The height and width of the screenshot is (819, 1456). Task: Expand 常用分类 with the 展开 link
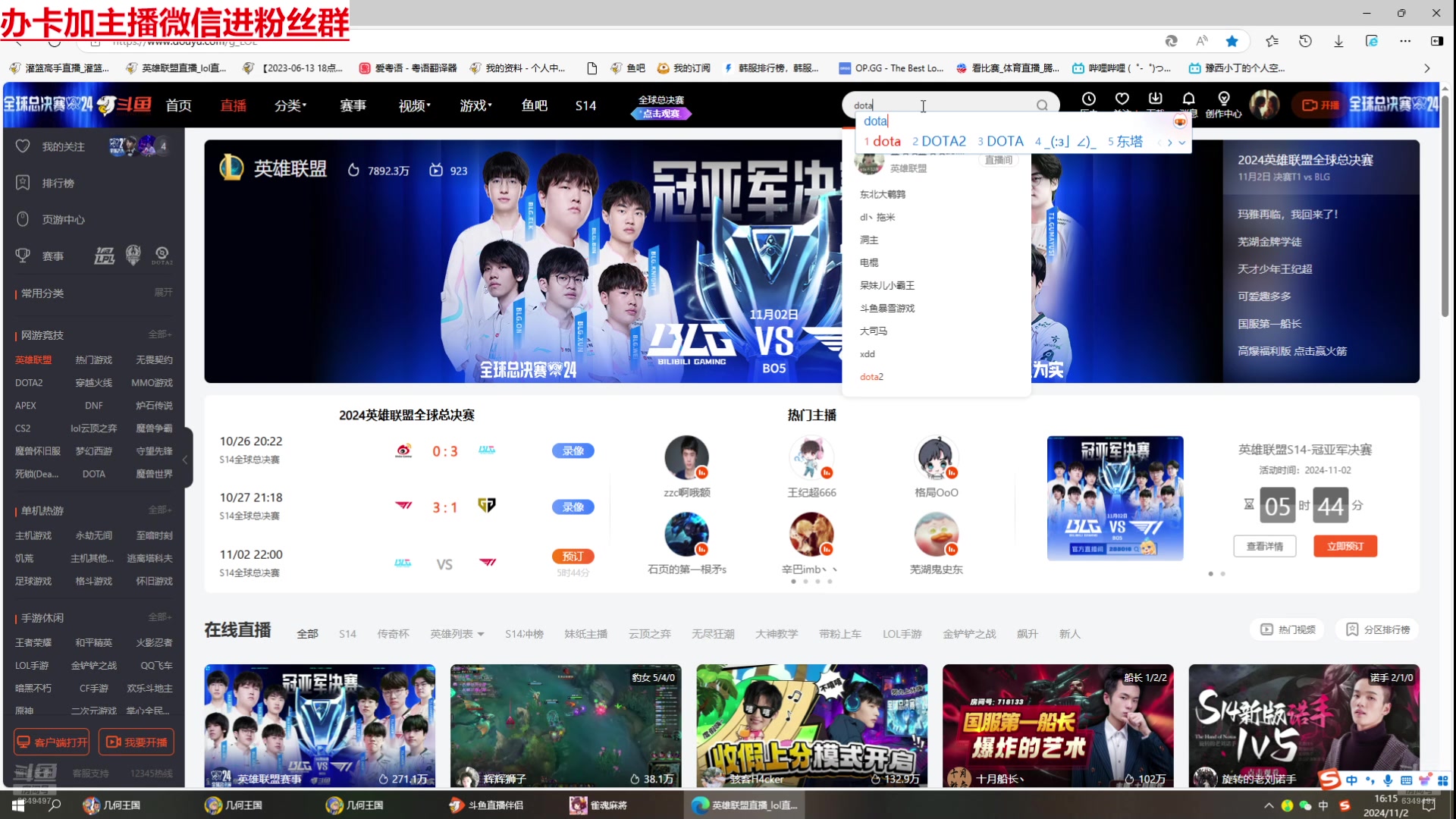click(163, 293)
